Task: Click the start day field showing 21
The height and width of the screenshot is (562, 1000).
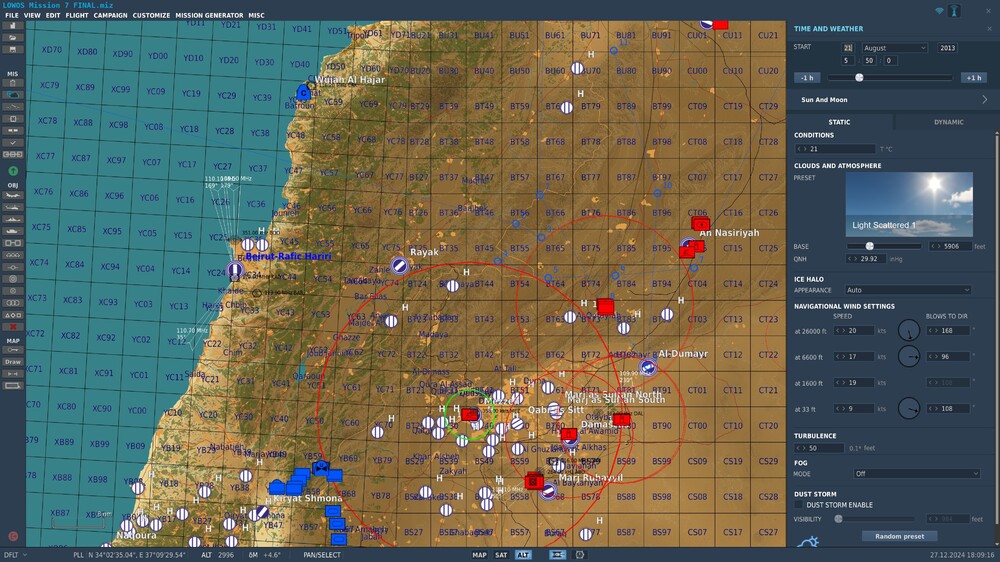Action: point(848,48)
